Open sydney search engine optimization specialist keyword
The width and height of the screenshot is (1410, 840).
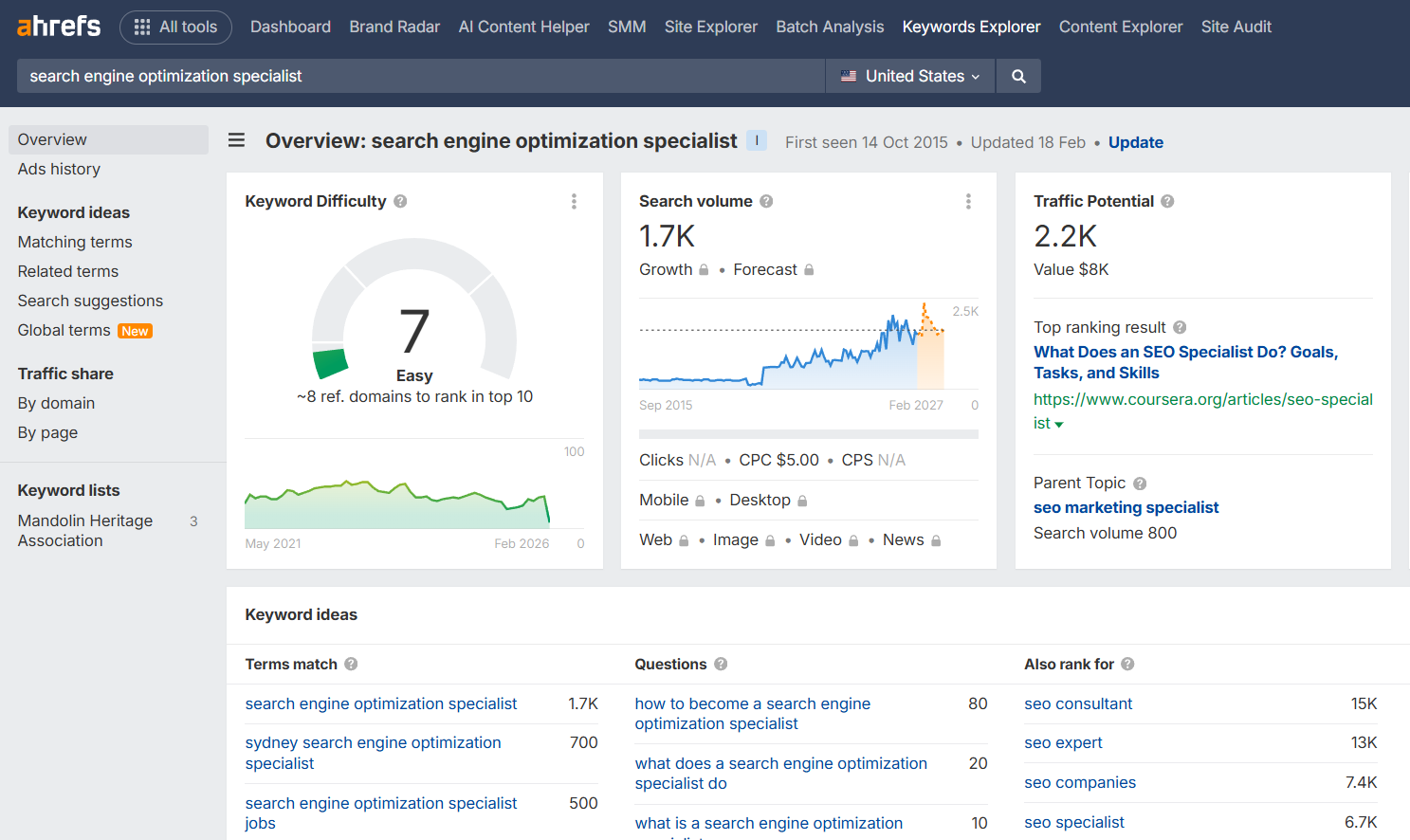(x=373, y=753)
